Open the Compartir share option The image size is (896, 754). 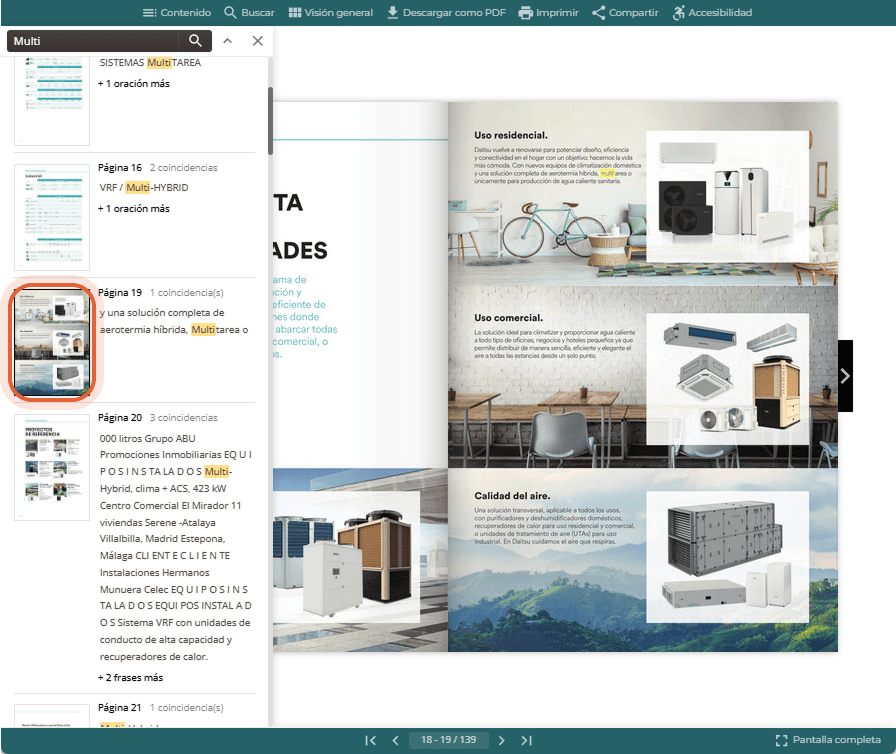[625, 13]
